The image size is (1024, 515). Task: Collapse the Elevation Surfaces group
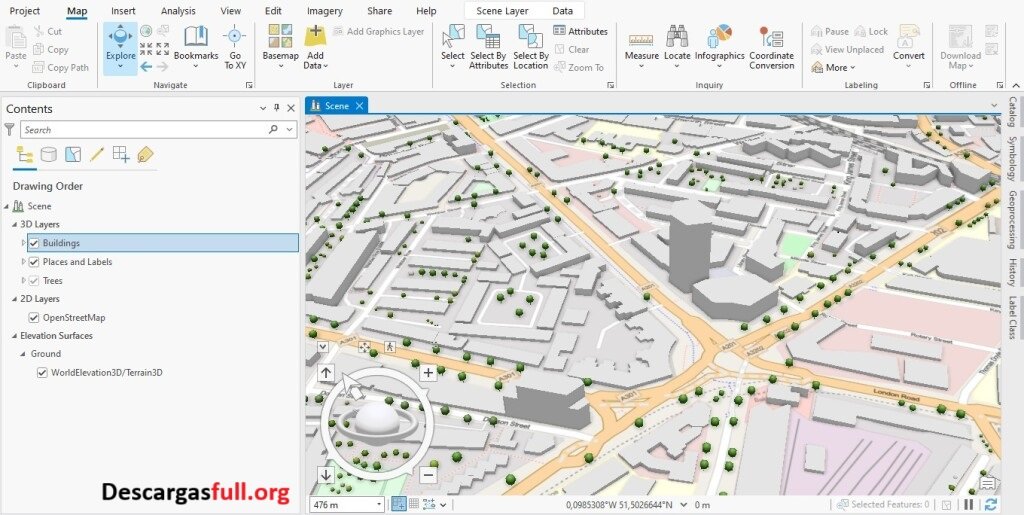14,336
